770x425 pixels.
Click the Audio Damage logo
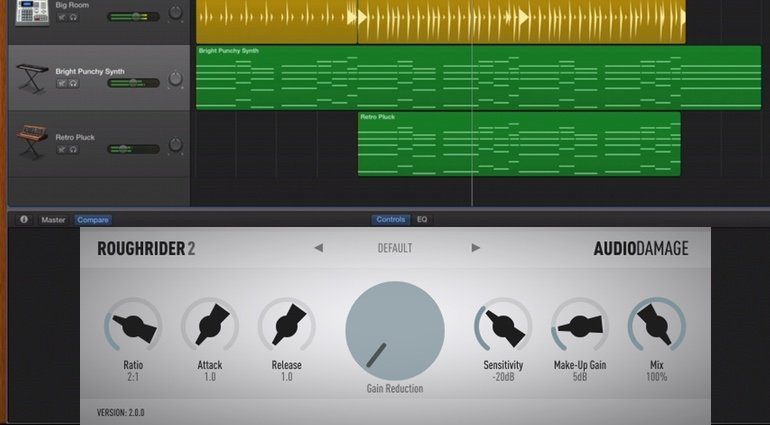(x=640, y=249)
